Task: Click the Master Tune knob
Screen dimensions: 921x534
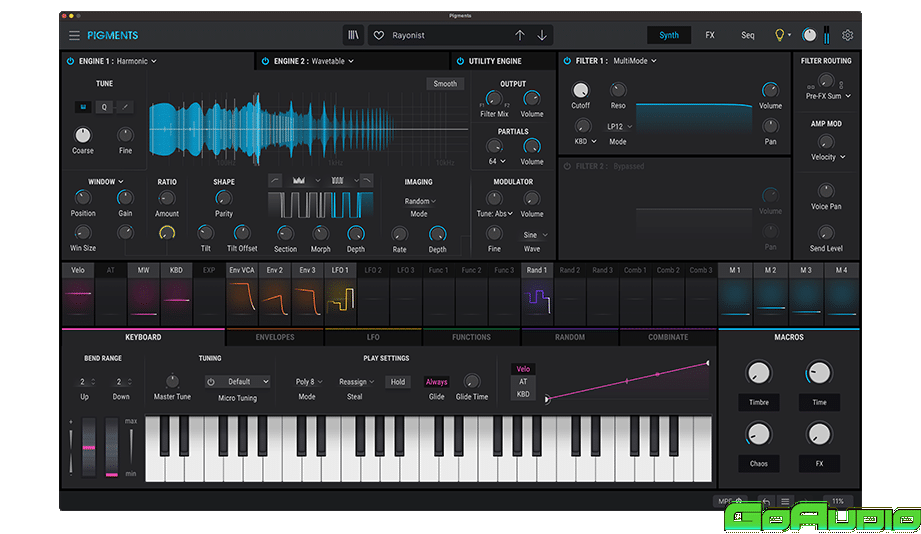Action: (x=172, y=382)
